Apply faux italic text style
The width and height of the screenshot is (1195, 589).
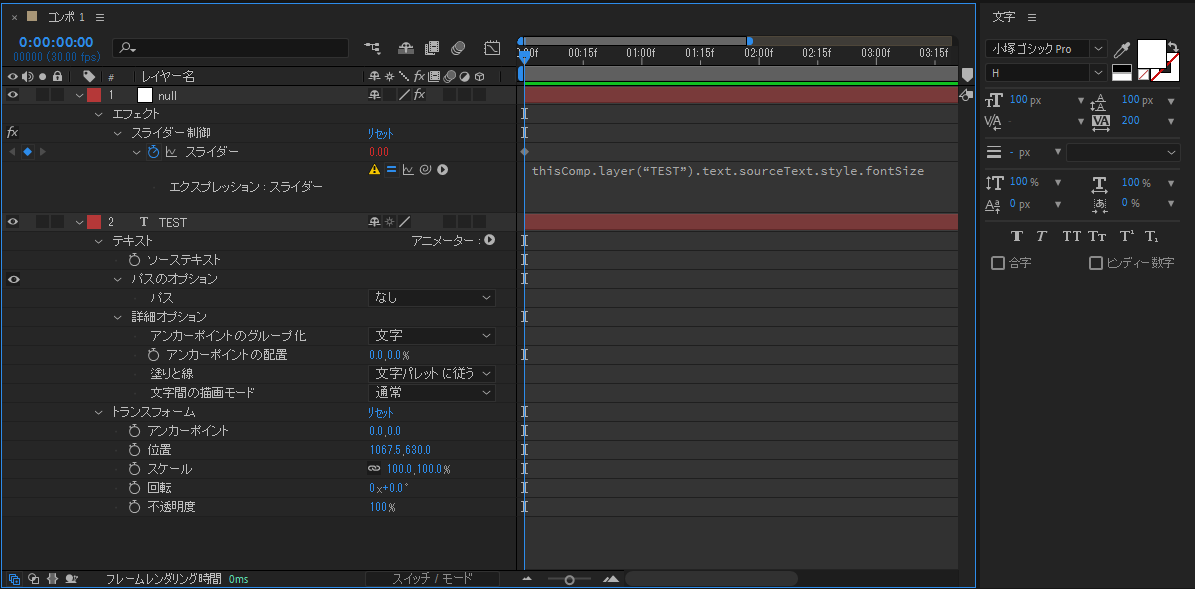(1041, 236)
